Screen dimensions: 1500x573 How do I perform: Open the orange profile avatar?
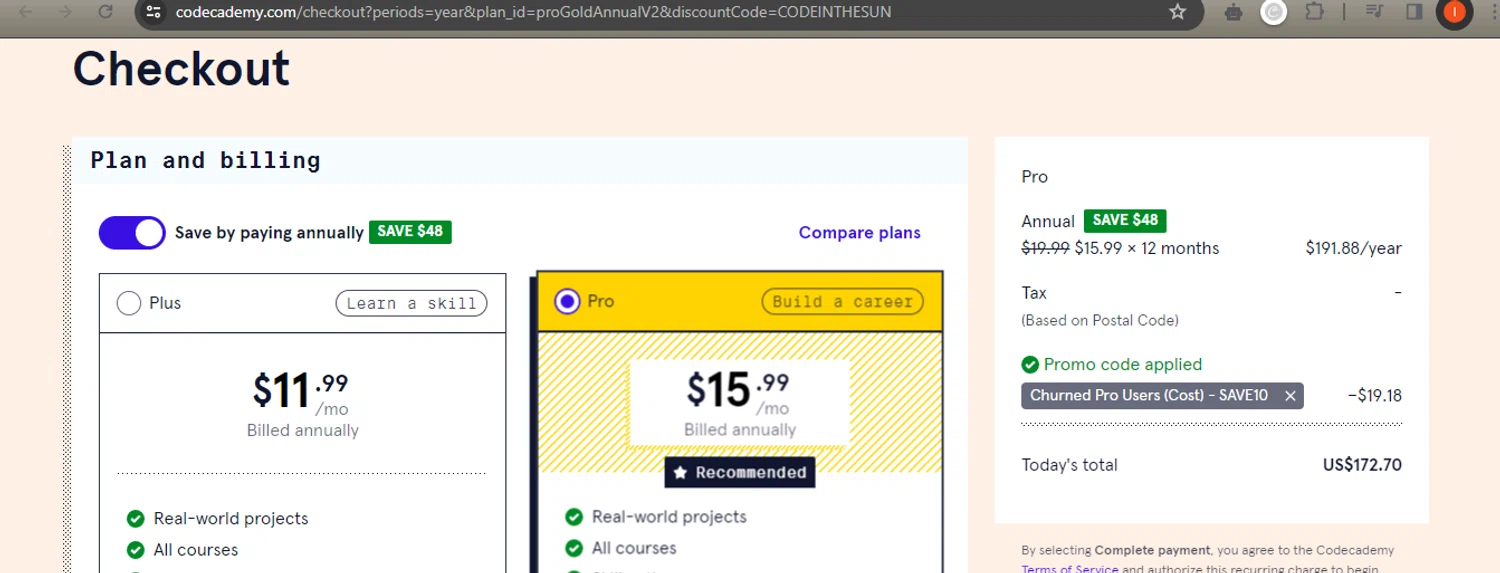coord(1454,12)
